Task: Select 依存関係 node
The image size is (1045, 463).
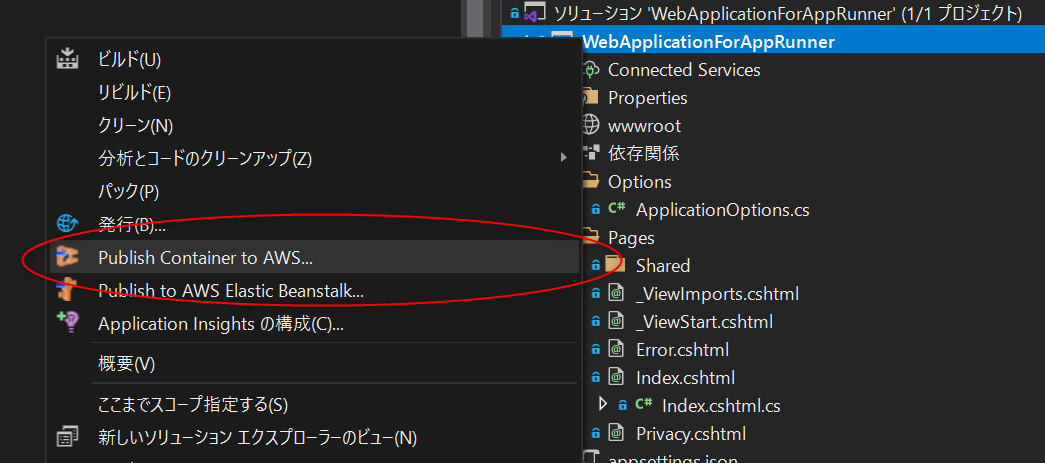Action: [x=643, y=153]
